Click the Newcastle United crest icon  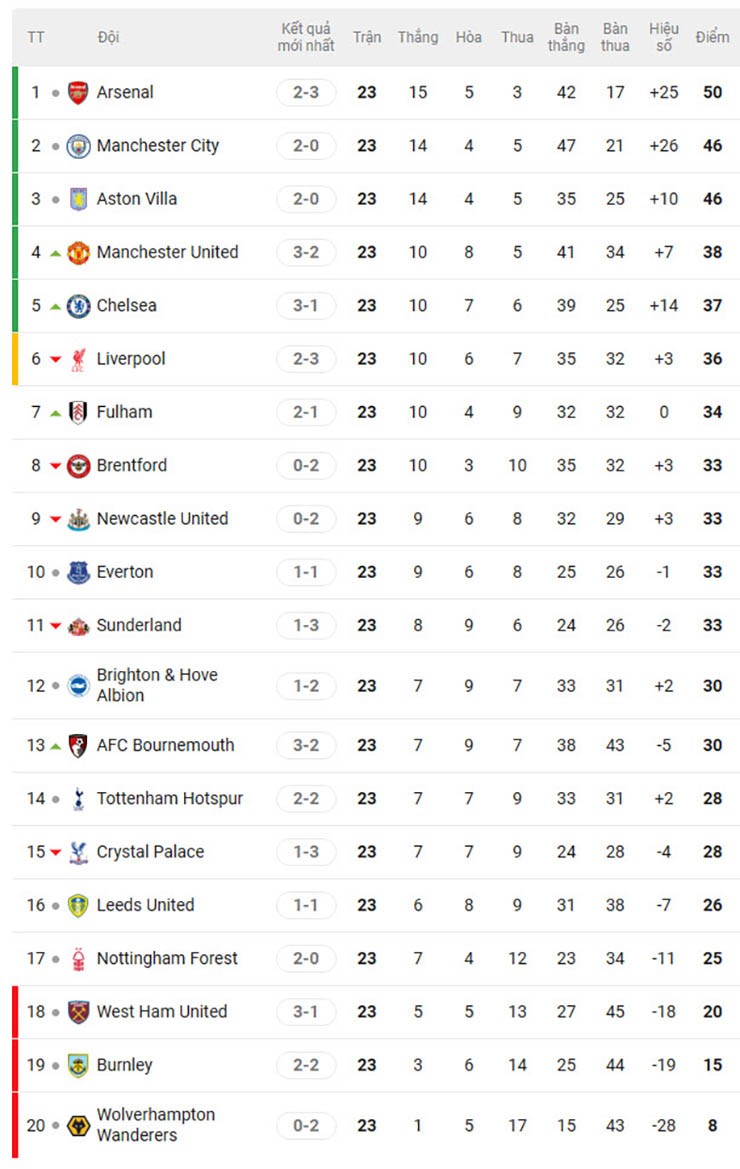click(x=78, y=519)
